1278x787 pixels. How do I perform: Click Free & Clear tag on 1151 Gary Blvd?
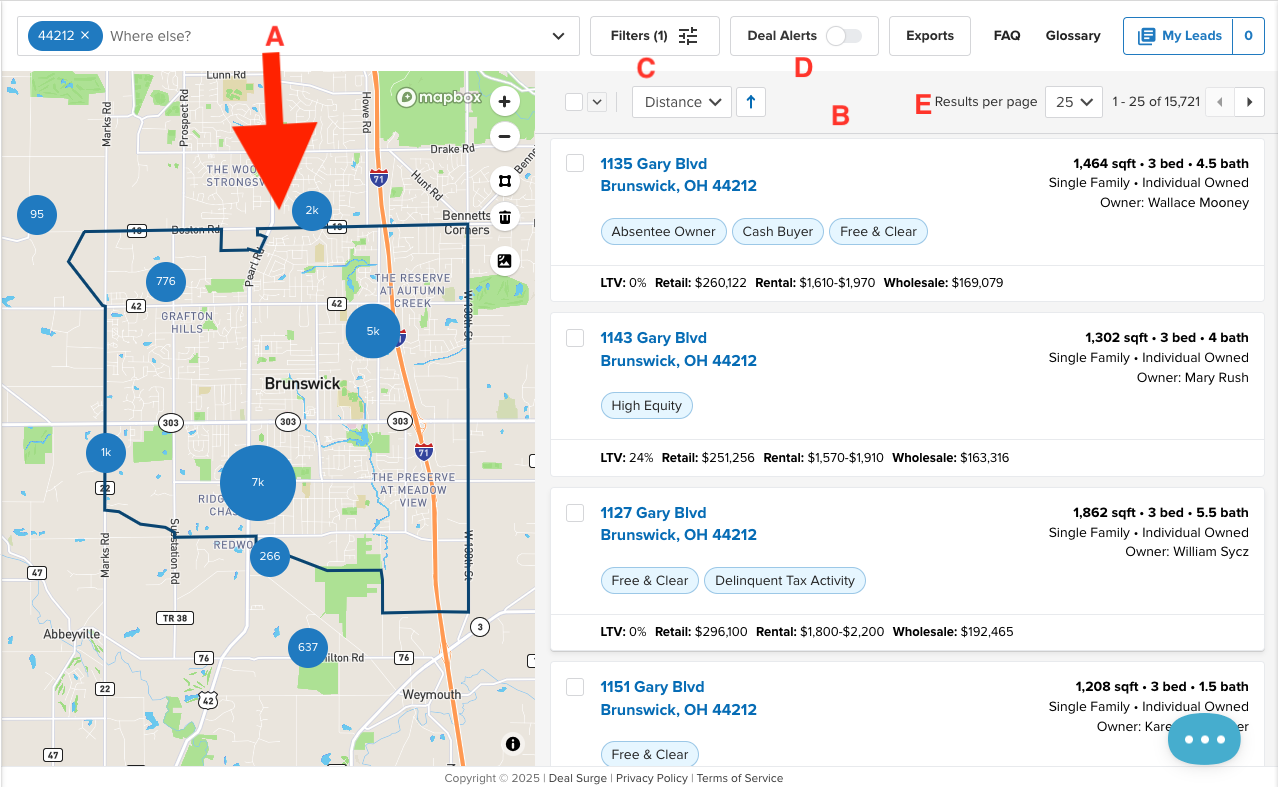tap(650, 755)
